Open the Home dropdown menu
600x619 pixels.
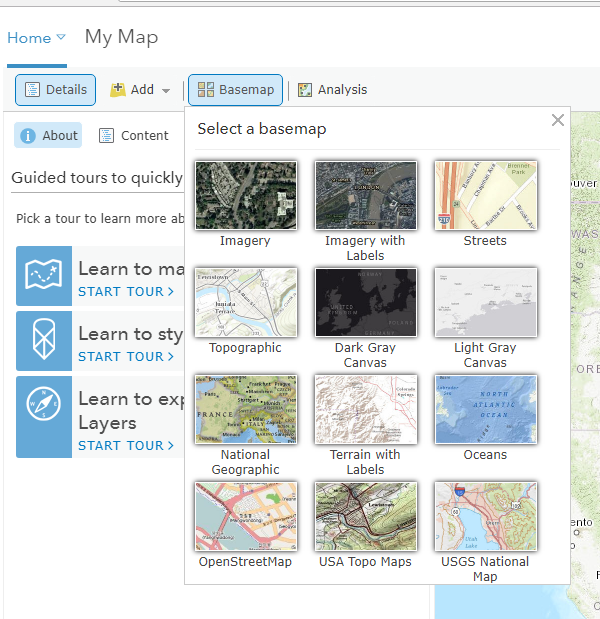[36, 38]
